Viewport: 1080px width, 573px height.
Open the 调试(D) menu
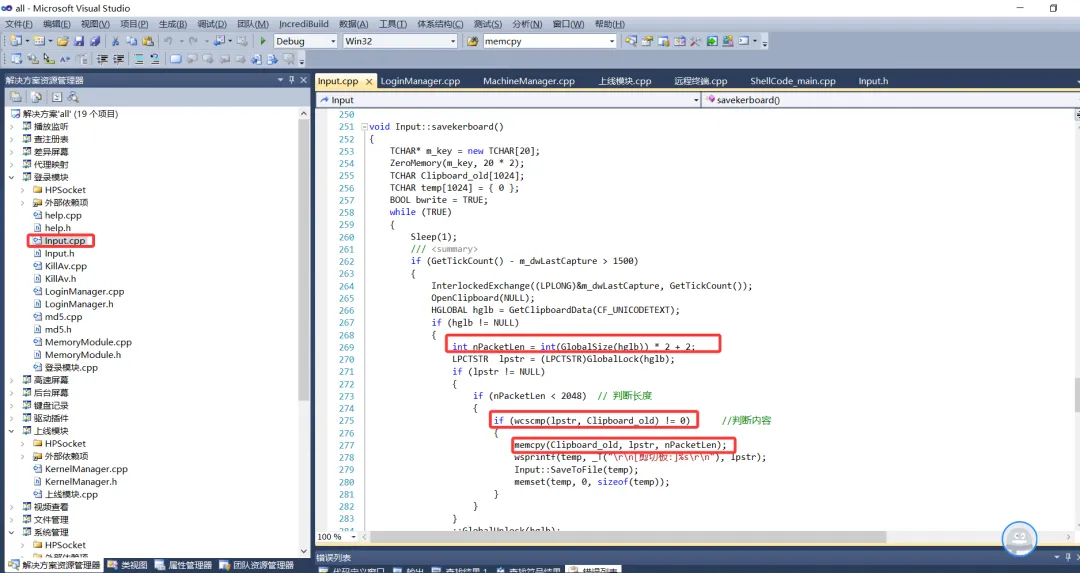click(211, 24)
